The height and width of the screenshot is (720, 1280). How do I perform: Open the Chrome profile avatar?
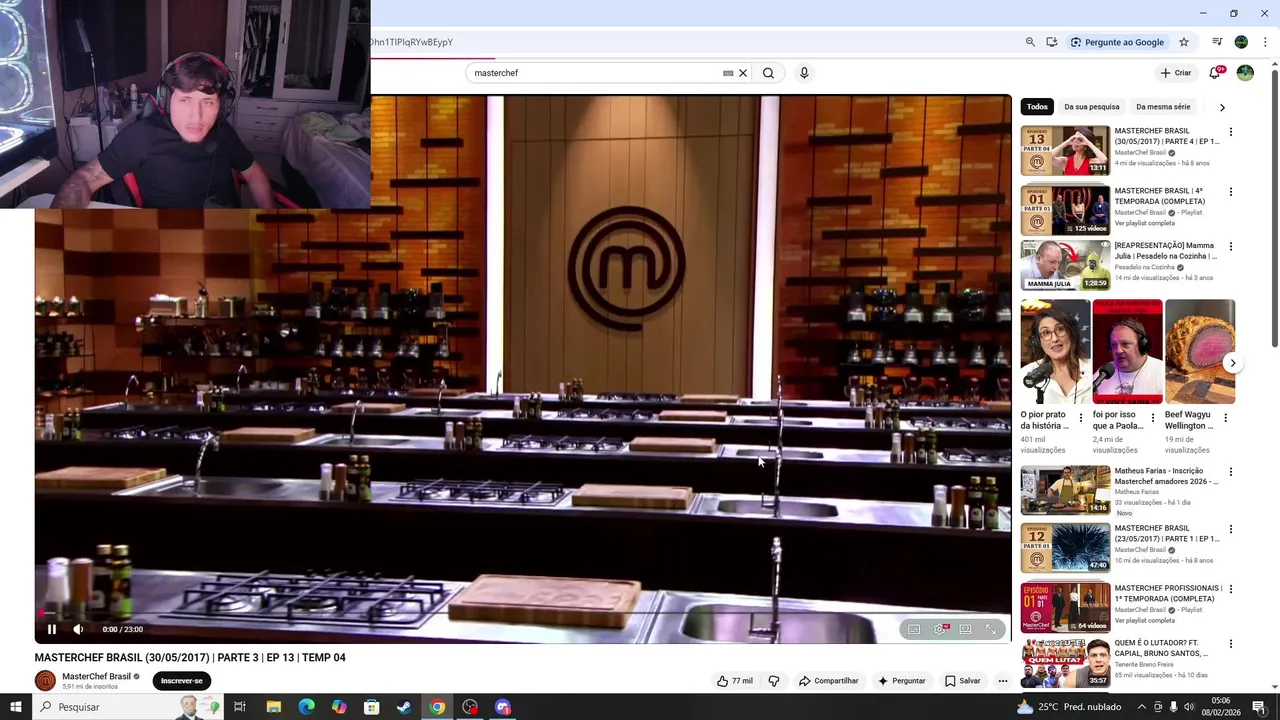click(1241, 42)
